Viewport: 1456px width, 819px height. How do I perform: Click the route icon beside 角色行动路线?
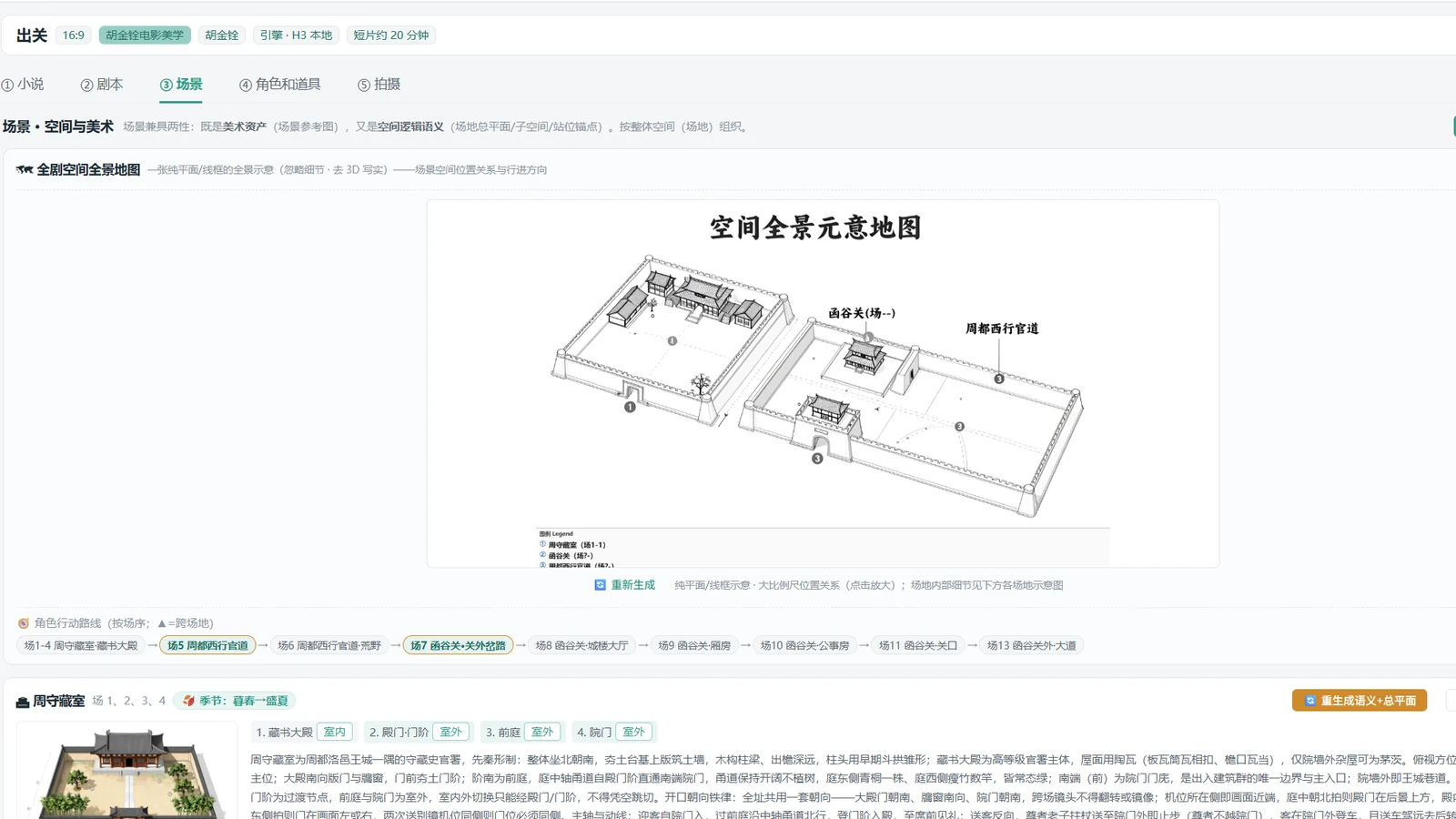(x=24, y=623)
